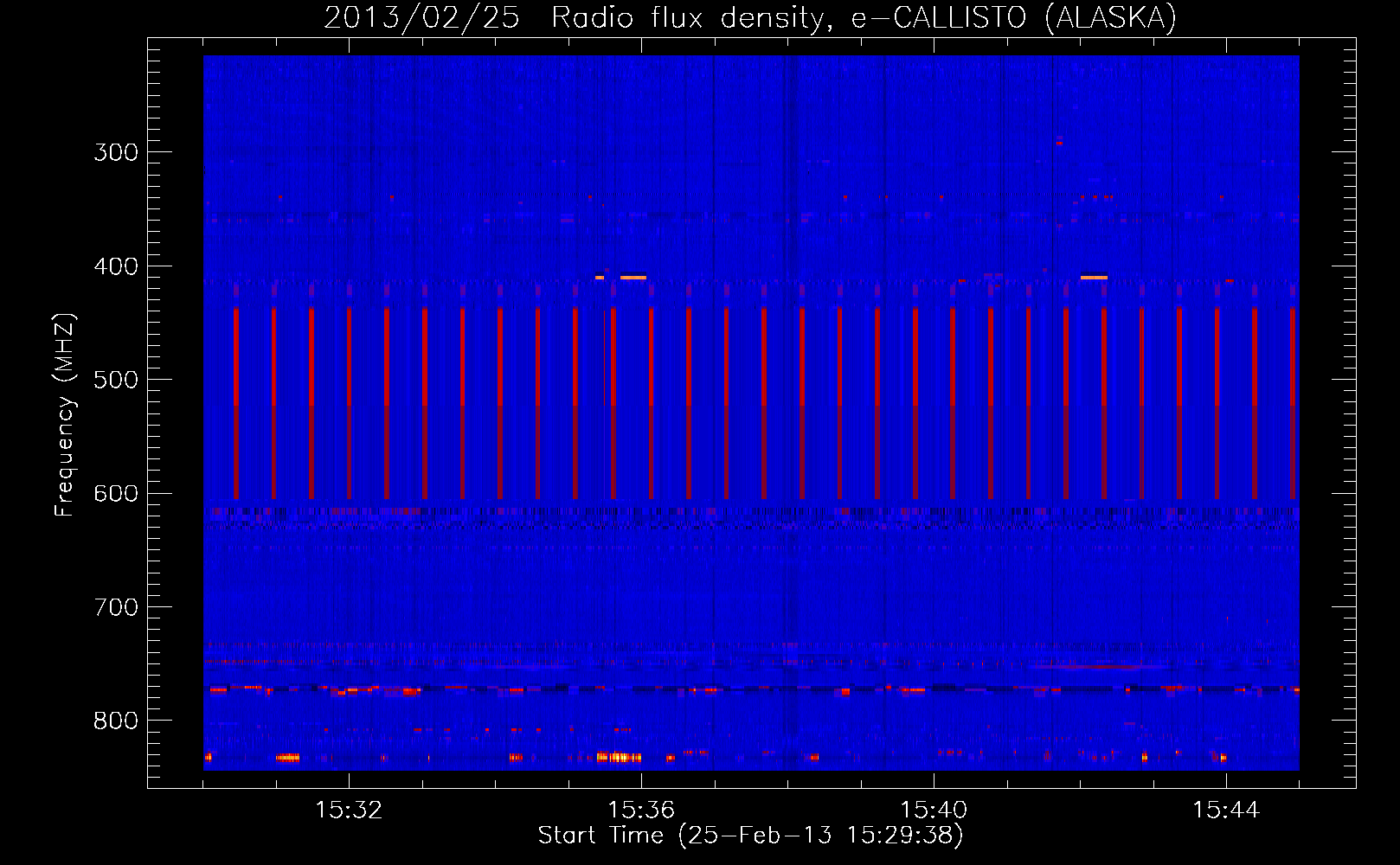
Task: Click the 15:44 time tick label
Action: coord(1226,811)
